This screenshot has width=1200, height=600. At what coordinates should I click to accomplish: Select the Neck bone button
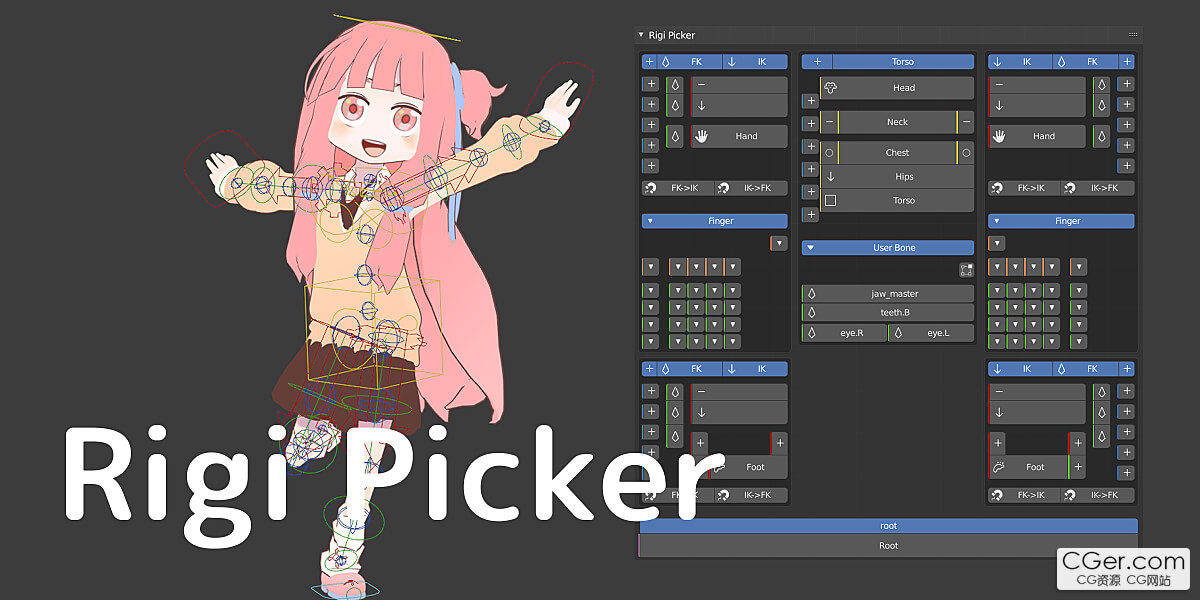point(898,122)
